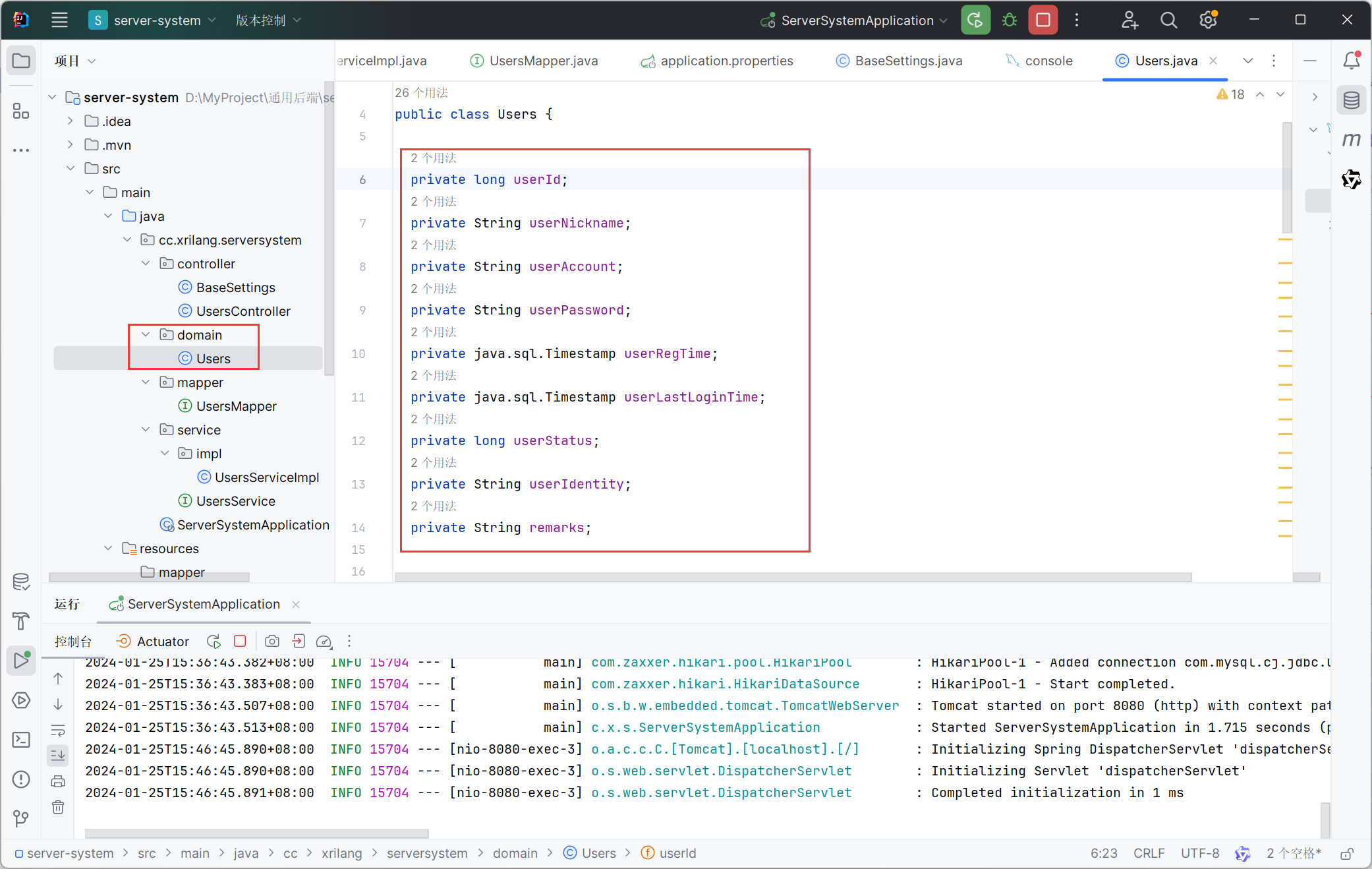The width and height of the screenshot is (1372, 869).
Task: Collapse the src folder
Action: [70, 169]
